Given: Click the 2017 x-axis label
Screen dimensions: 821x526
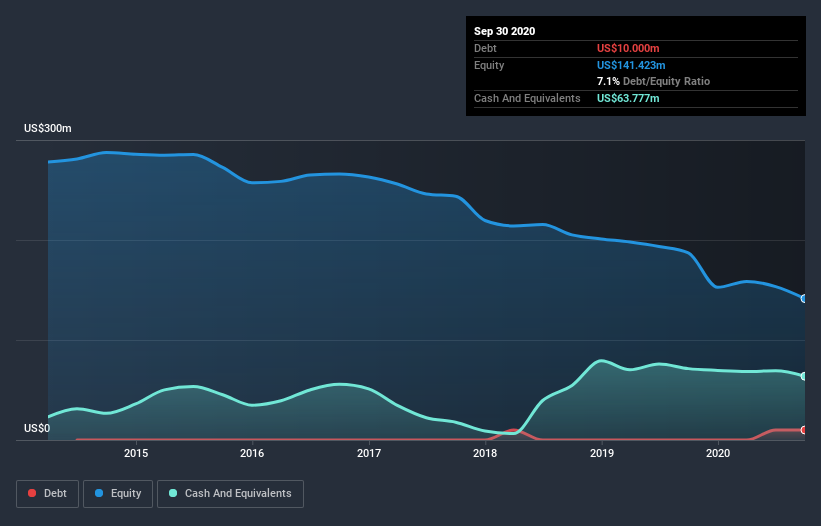Looking at the screenshot, I should (369, 453).
